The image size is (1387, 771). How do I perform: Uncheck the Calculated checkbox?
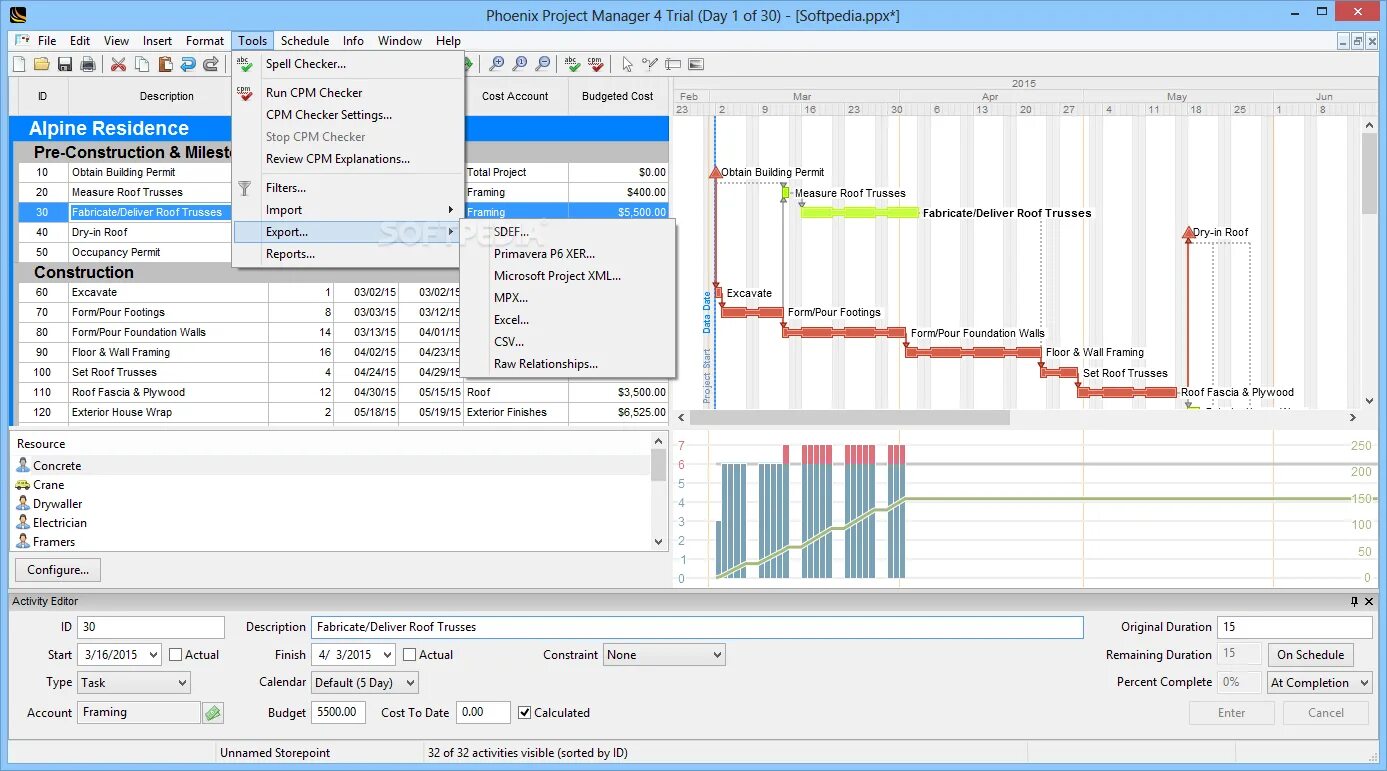pyautogui.click(x=525, y=713)
